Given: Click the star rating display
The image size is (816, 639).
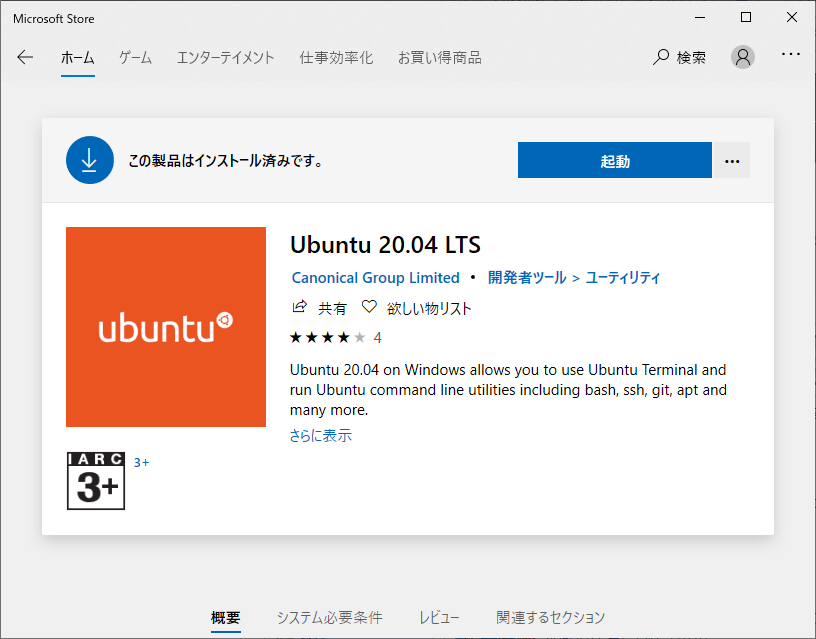Looking at the screenshot, I should [x=328, y=338].
